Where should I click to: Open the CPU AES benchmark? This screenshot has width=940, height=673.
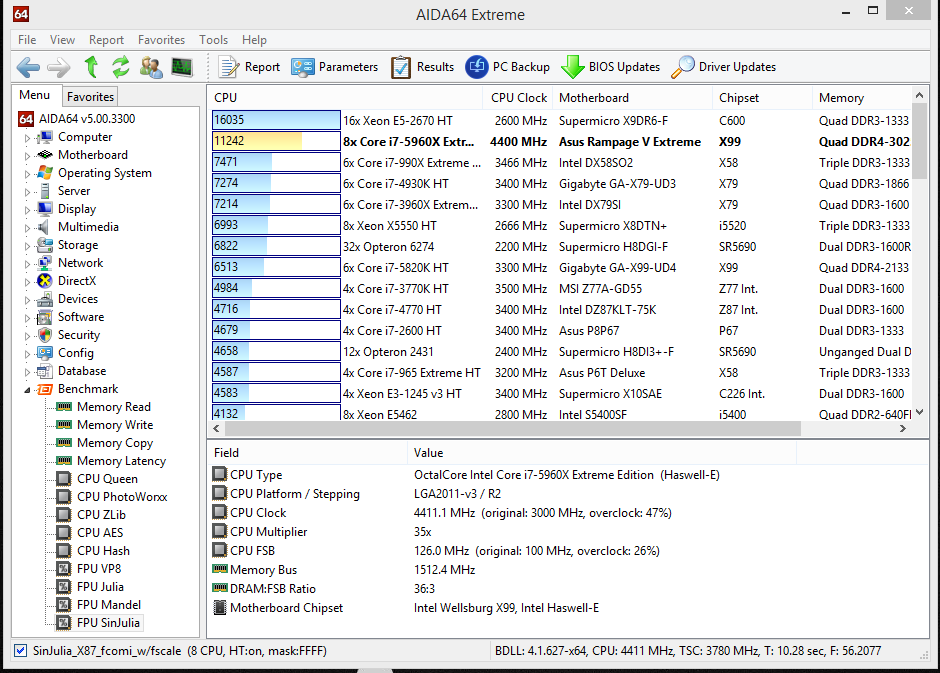(x=100, y=532)
